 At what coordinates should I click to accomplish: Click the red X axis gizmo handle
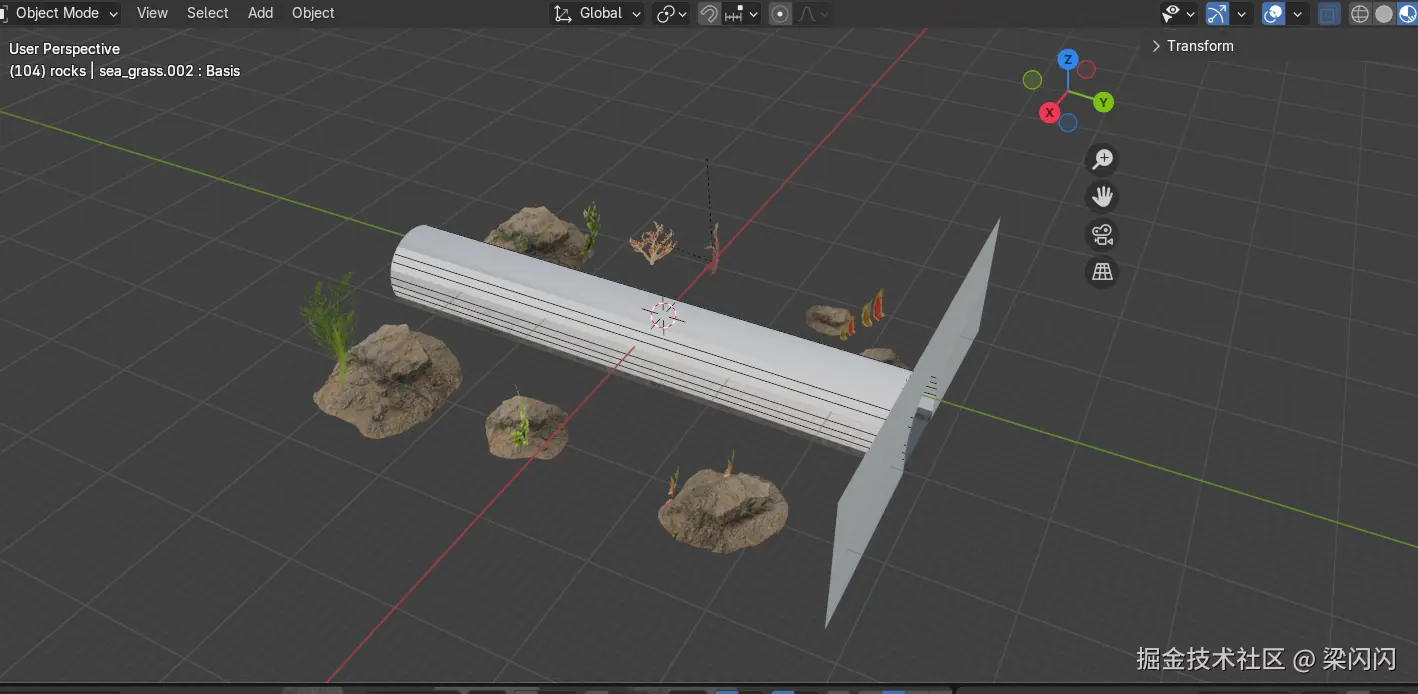[x=1049, y=113]
